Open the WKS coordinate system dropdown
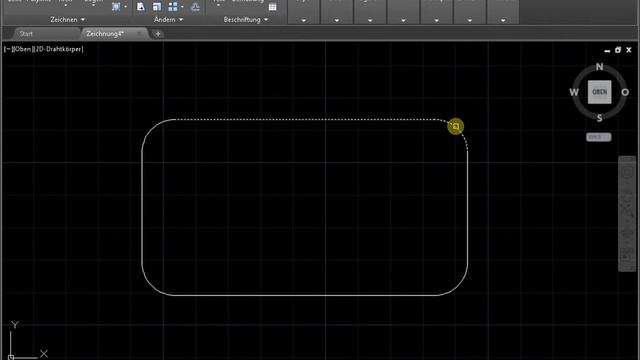The height and width of the screenshot is (360, 640). pos(599,137)
